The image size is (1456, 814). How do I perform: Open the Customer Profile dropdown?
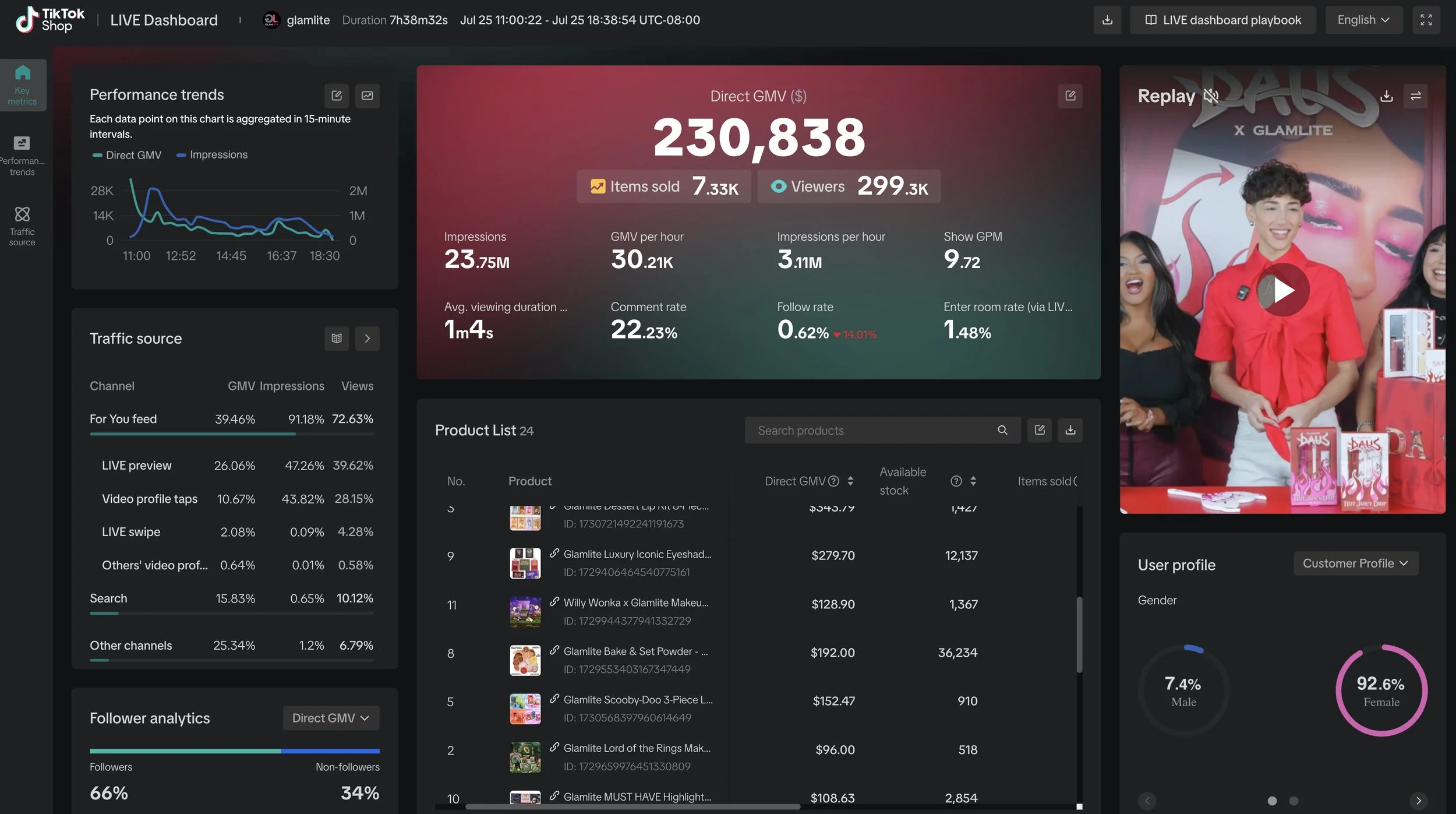pos(1356,563)
